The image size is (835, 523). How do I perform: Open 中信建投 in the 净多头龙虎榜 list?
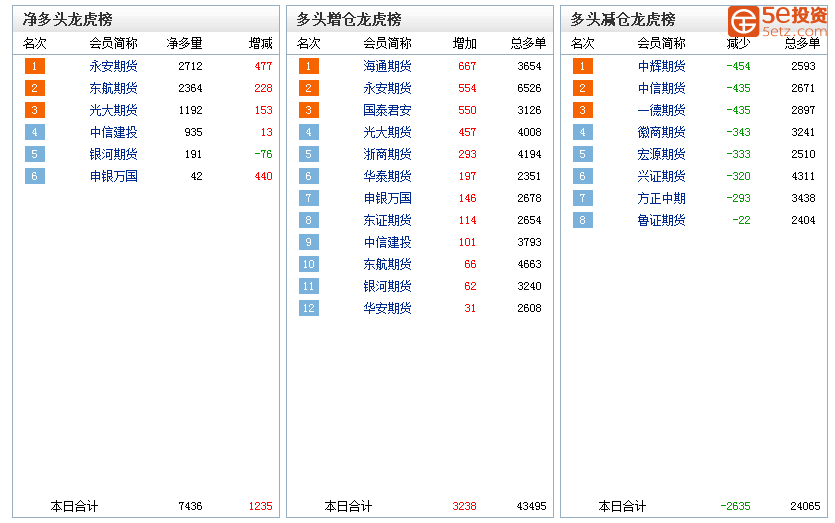(113, 132)
